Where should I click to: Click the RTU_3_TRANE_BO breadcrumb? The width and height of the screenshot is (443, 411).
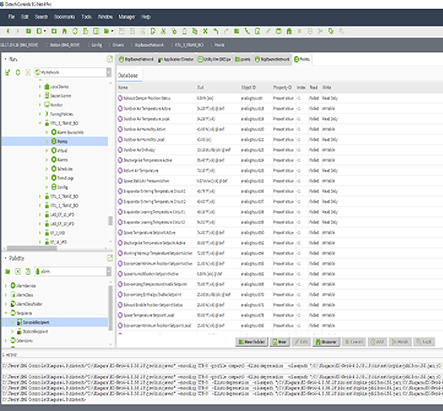click(189, 45)
